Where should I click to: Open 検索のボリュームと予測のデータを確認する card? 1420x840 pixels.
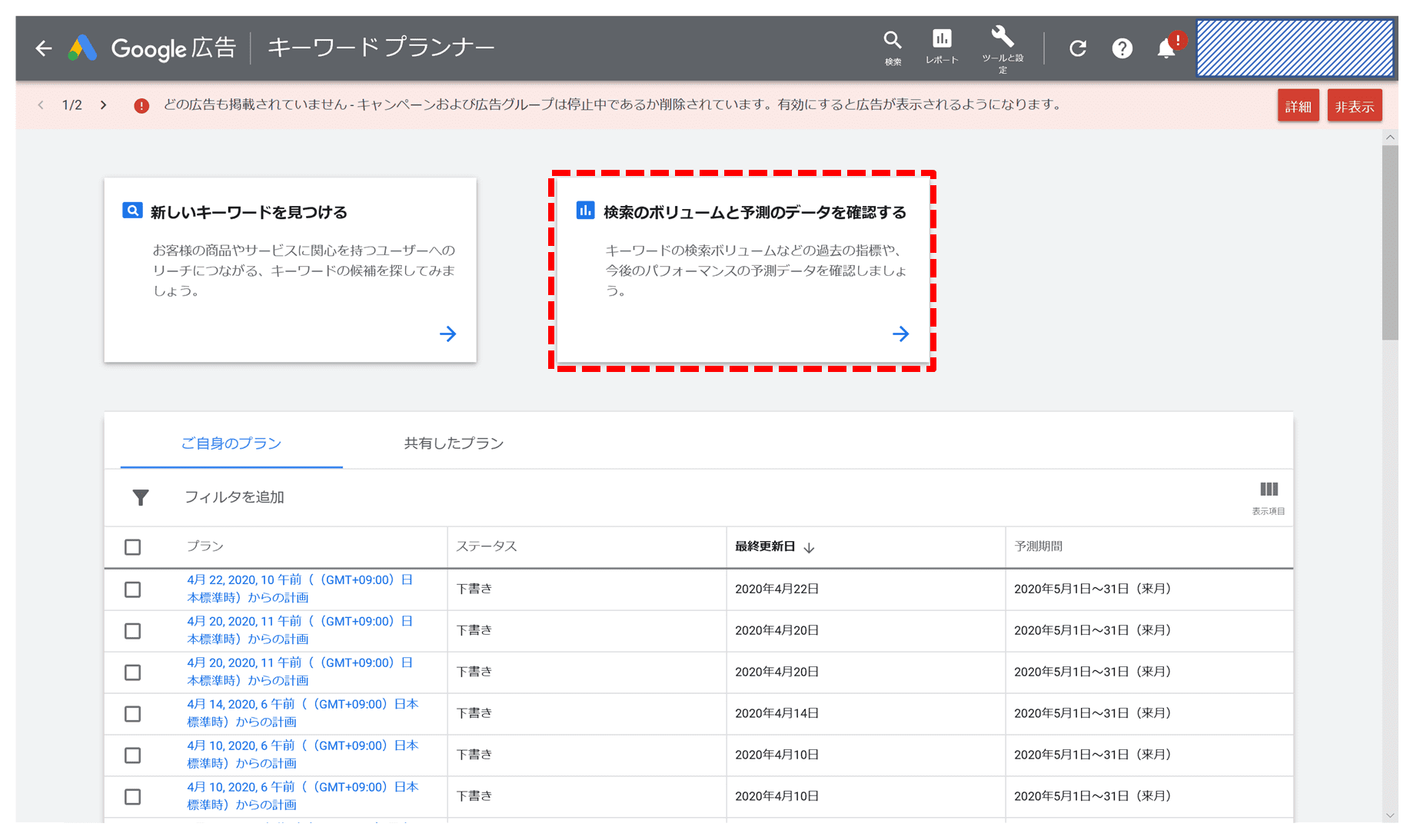point(743,270)
